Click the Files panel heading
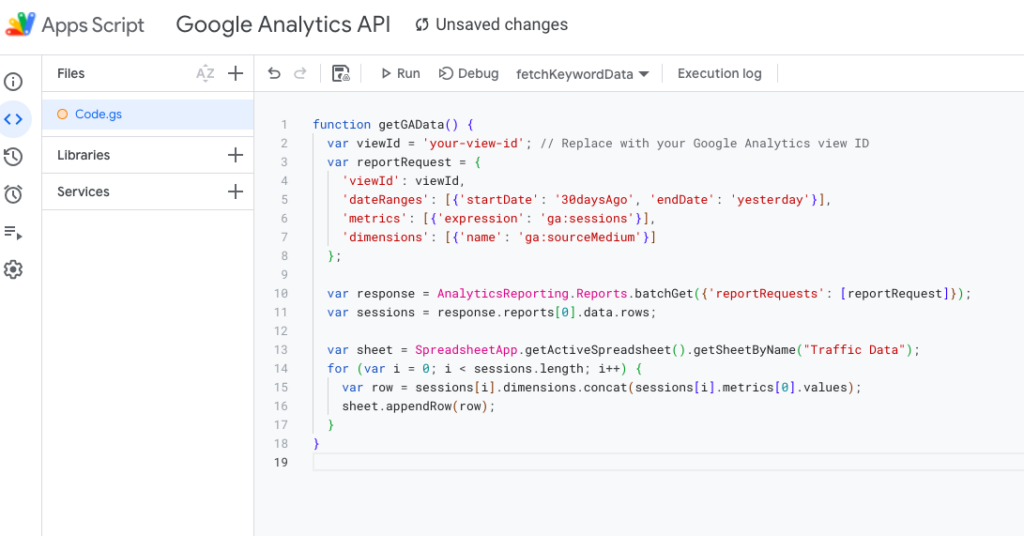This screenshot has width=1024, height=536. [71, 74]
